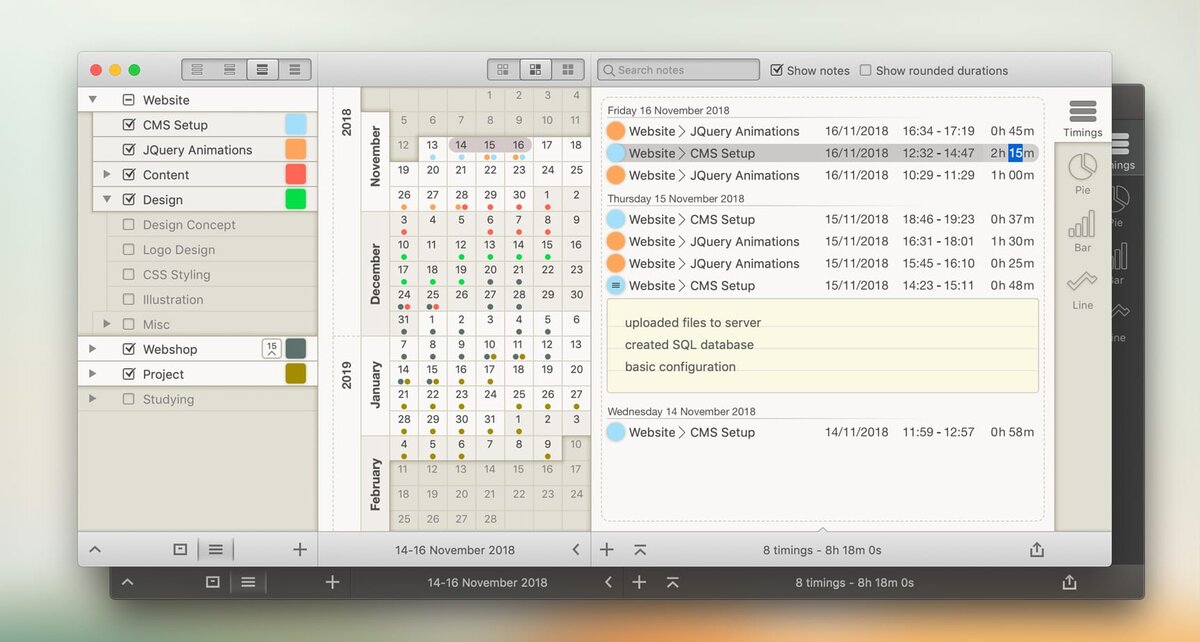Expand the Studying project
The width and height of the screenshot is (1200, 642).
point(93,399)
